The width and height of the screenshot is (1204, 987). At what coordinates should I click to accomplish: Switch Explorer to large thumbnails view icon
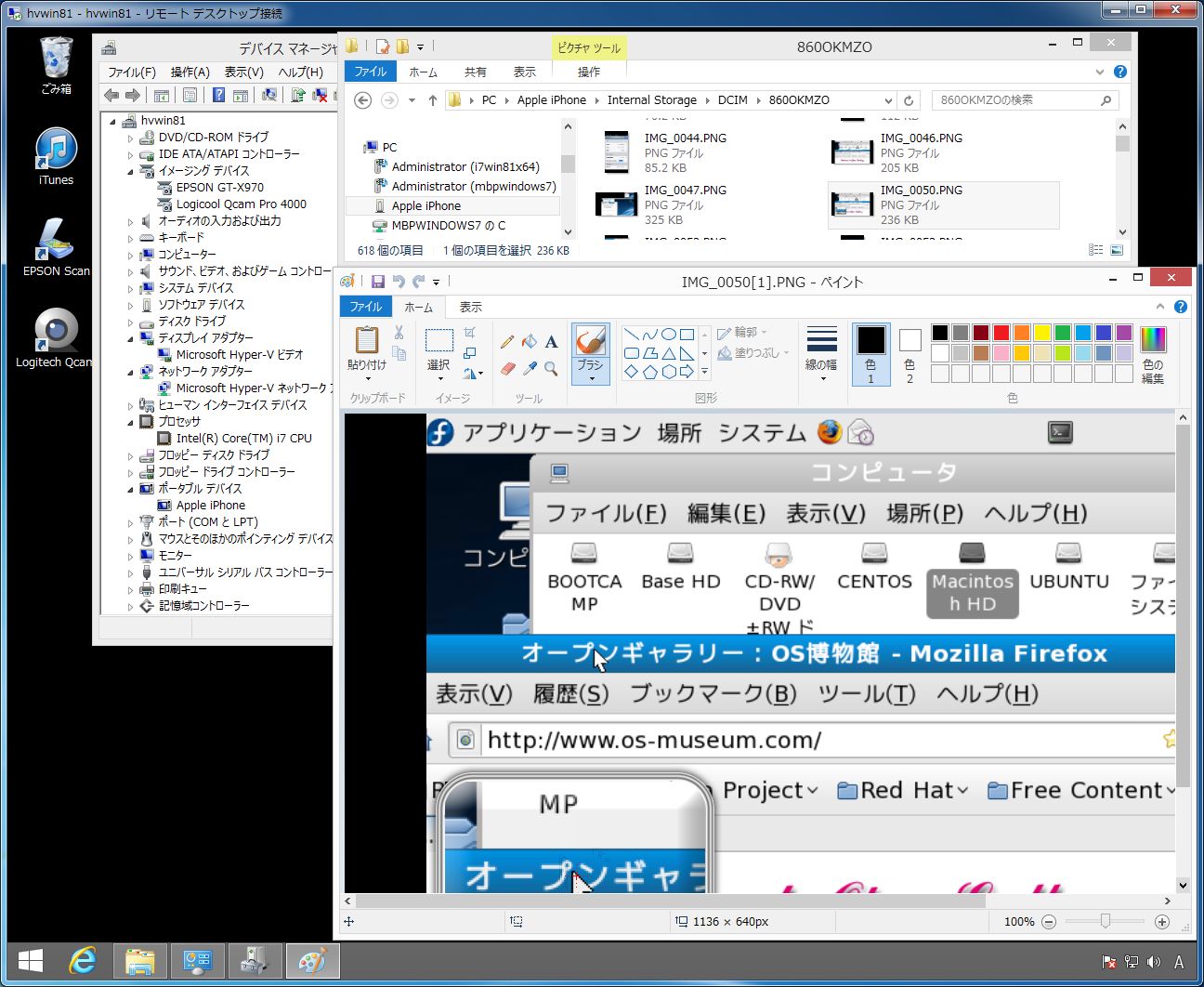pyautogui.click(x=1117, y=250)
